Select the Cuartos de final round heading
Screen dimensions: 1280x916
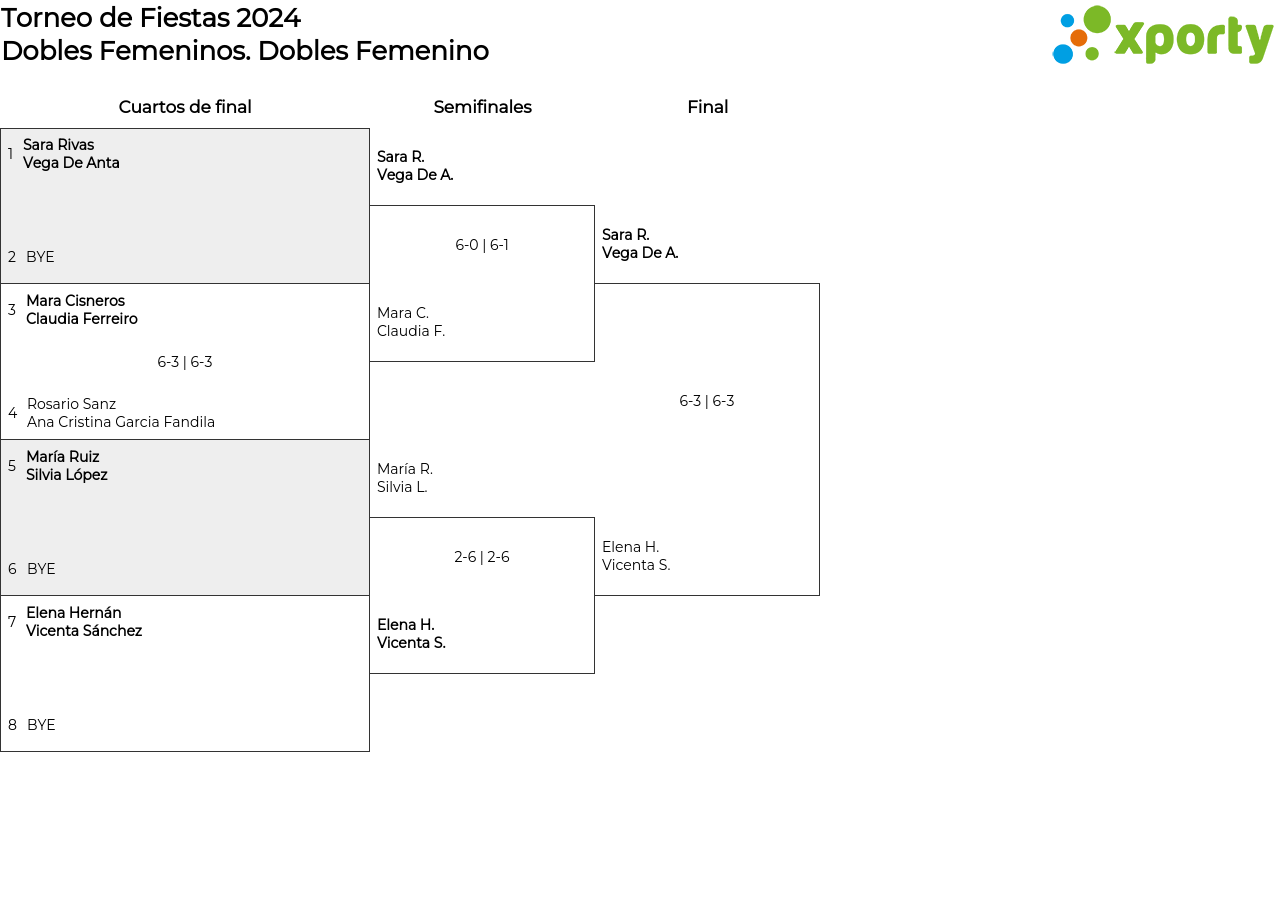click(185, 107)
